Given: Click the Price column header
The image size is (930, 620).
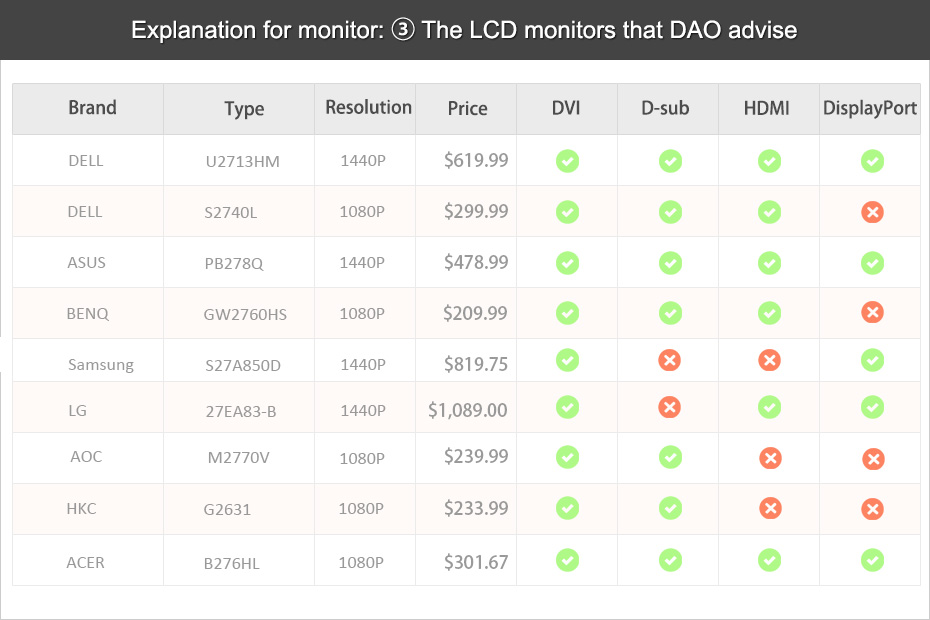Looking at the screenshot, I should pyautogui.click(x=467, y=108).
